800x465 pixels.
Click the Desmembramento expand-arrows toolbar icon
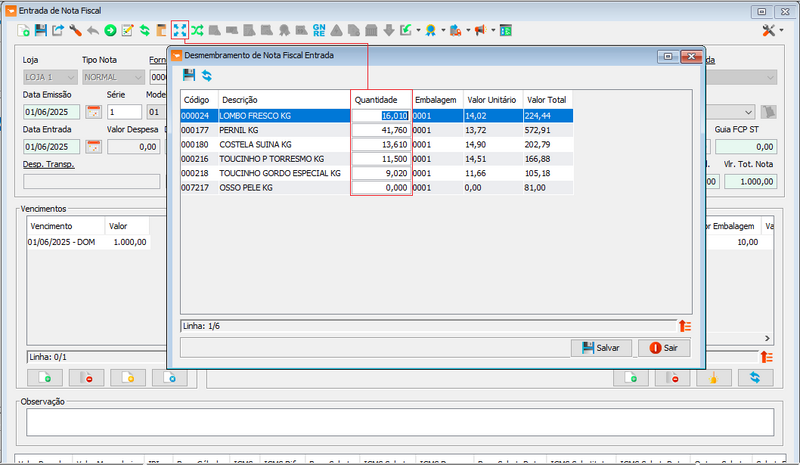pos(180,30)
